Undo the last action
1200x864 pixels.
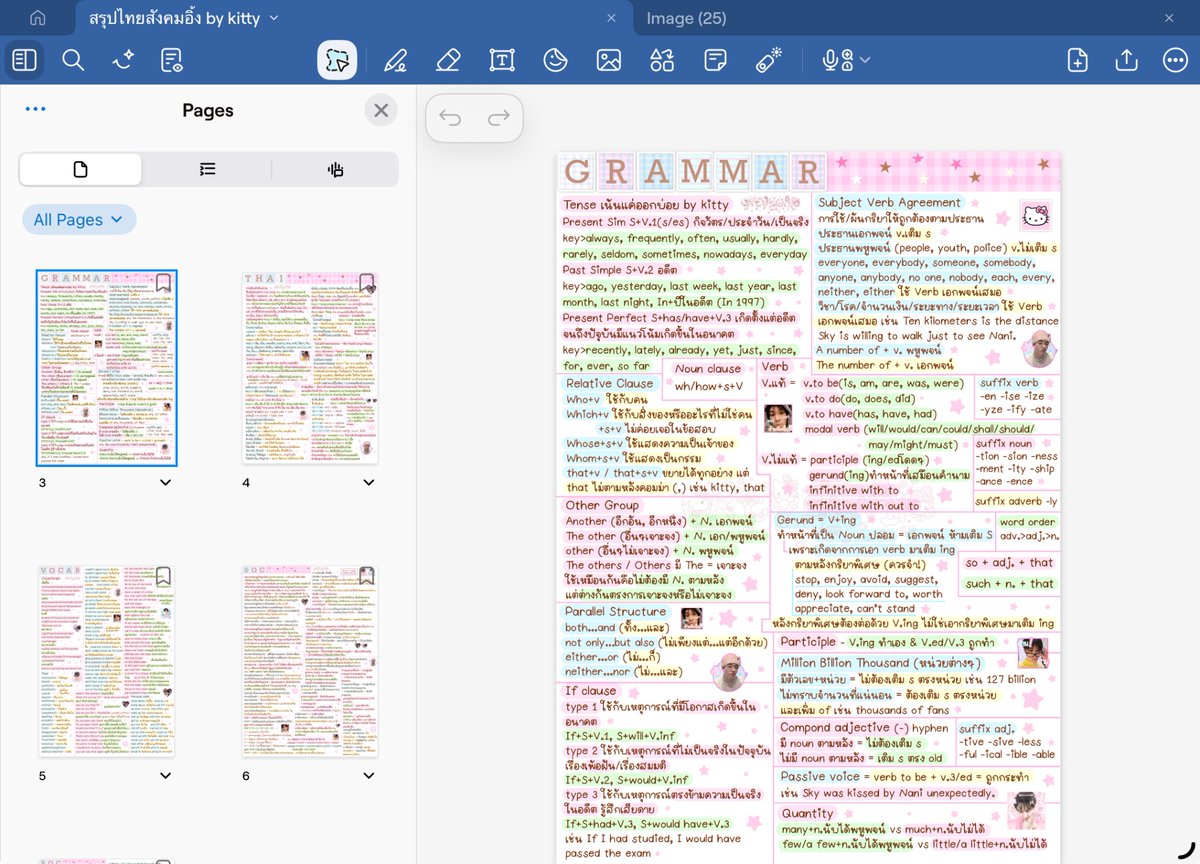point(450,119)
